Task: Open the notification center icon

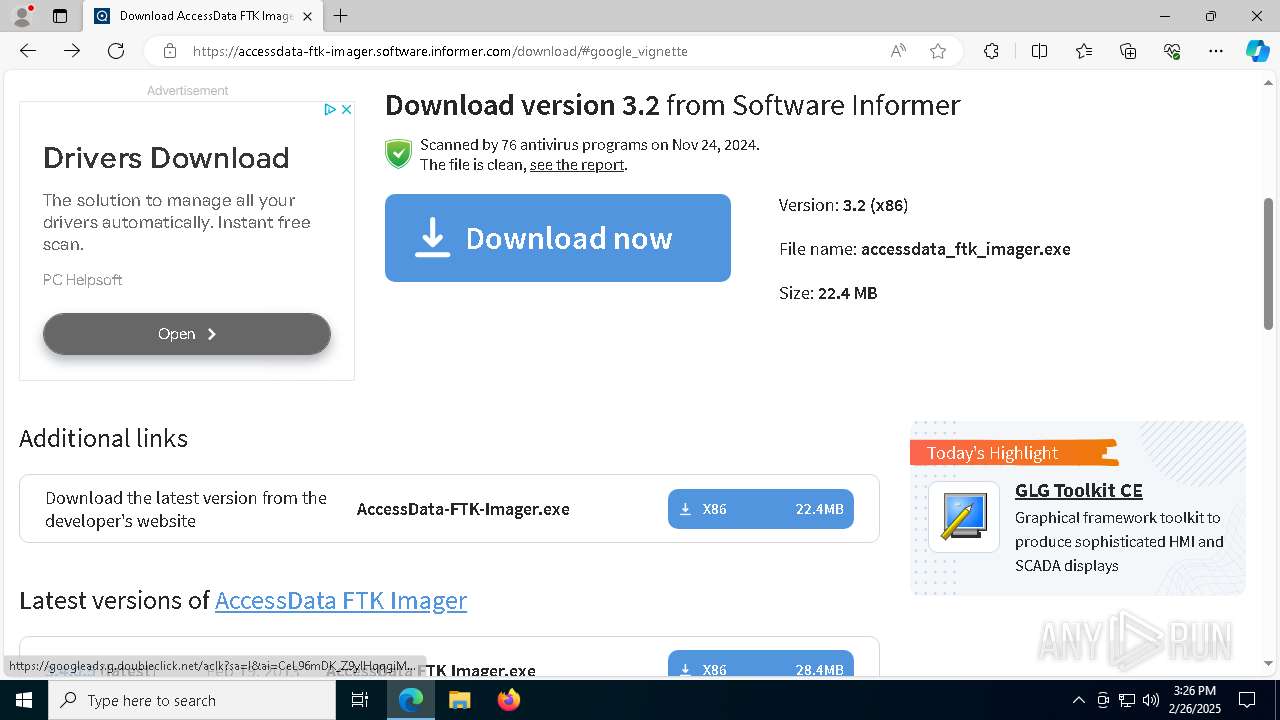Action: click(x=1248, y=700)
